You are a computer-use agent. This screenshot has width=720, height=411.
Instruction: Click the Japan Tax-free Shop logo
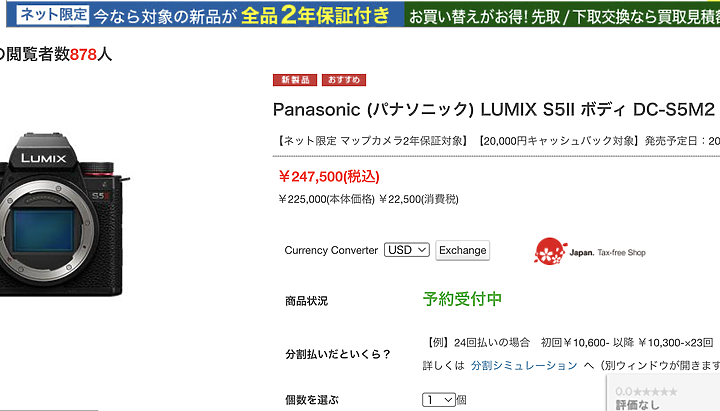click(x=590, y=251)
